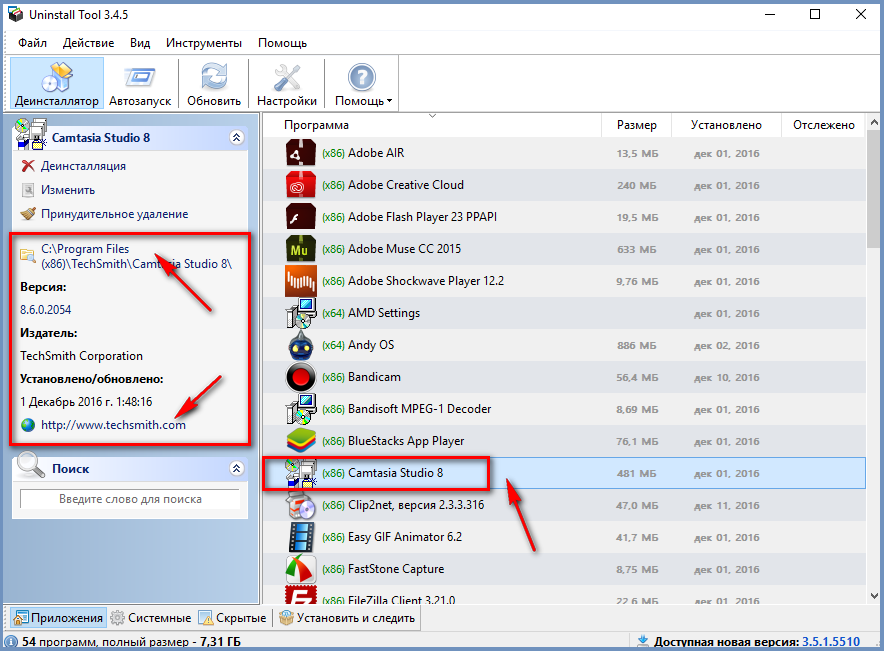Collapse the Поиск panel
Image resolution: width=884 pixels, height=651 pixels.
pos(237,468)
